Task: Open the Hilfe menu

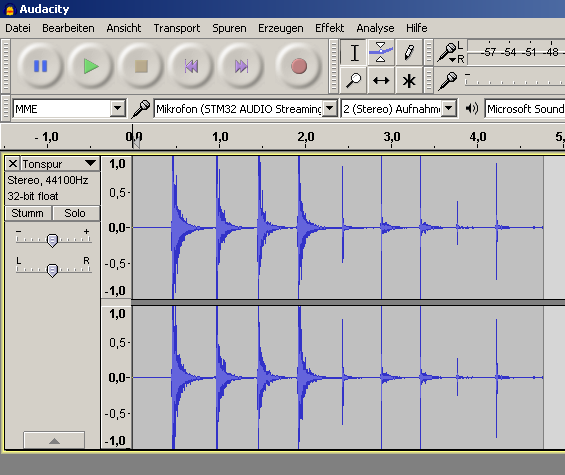Action: click(x=417, y=28)
